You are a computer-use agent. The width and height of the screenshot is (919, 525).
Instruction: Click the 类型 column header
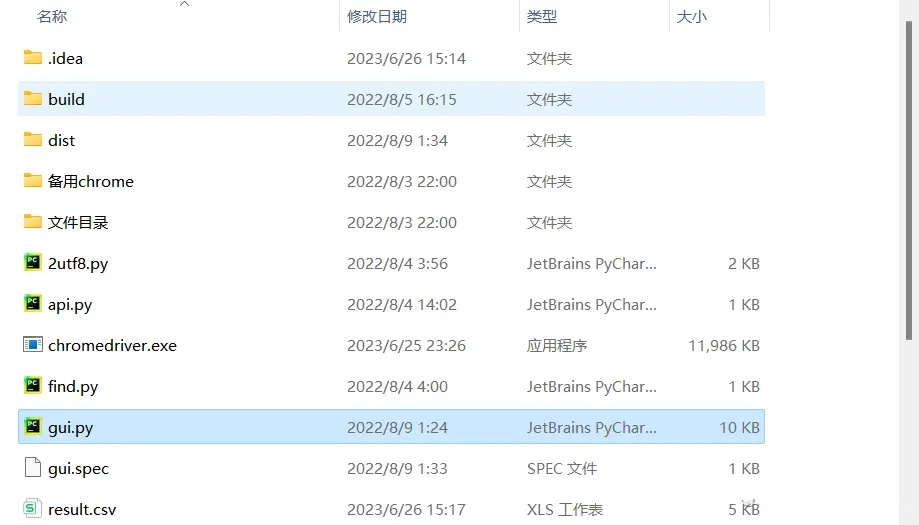coord(542,17)
